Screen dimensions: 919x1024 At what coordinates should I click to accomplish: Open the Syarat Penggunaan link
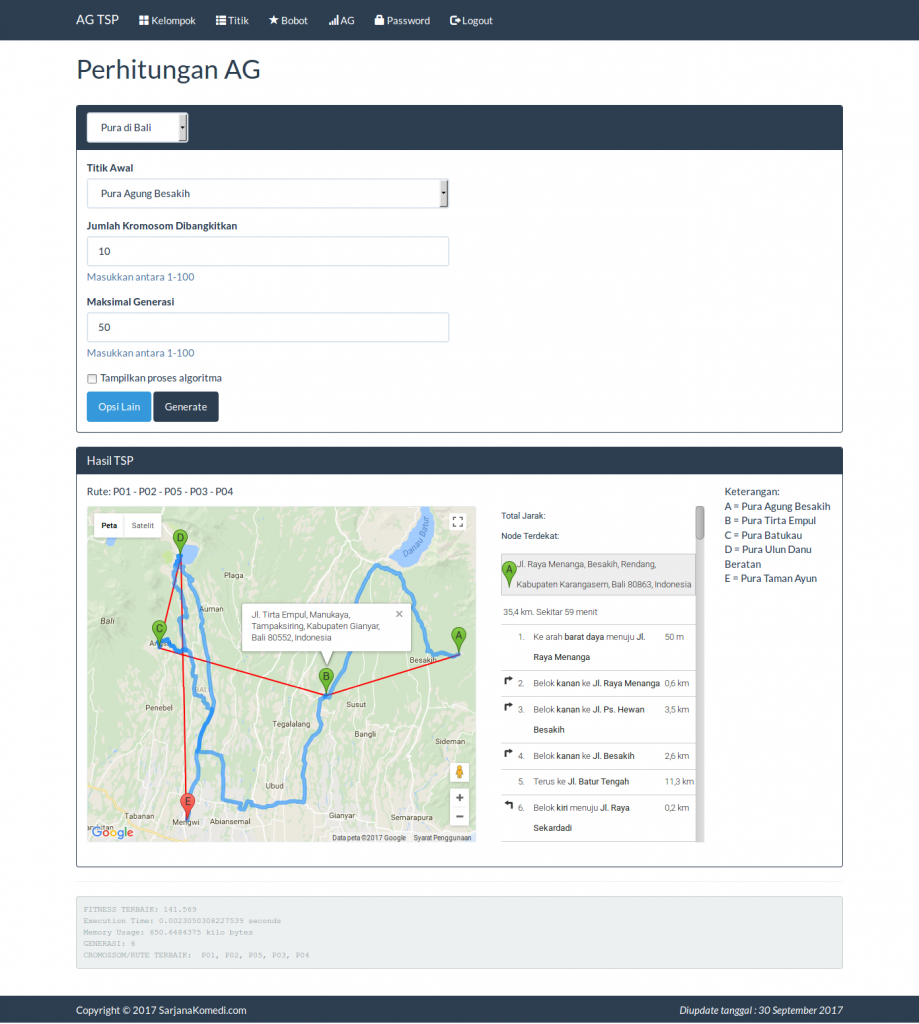point(443,839)
